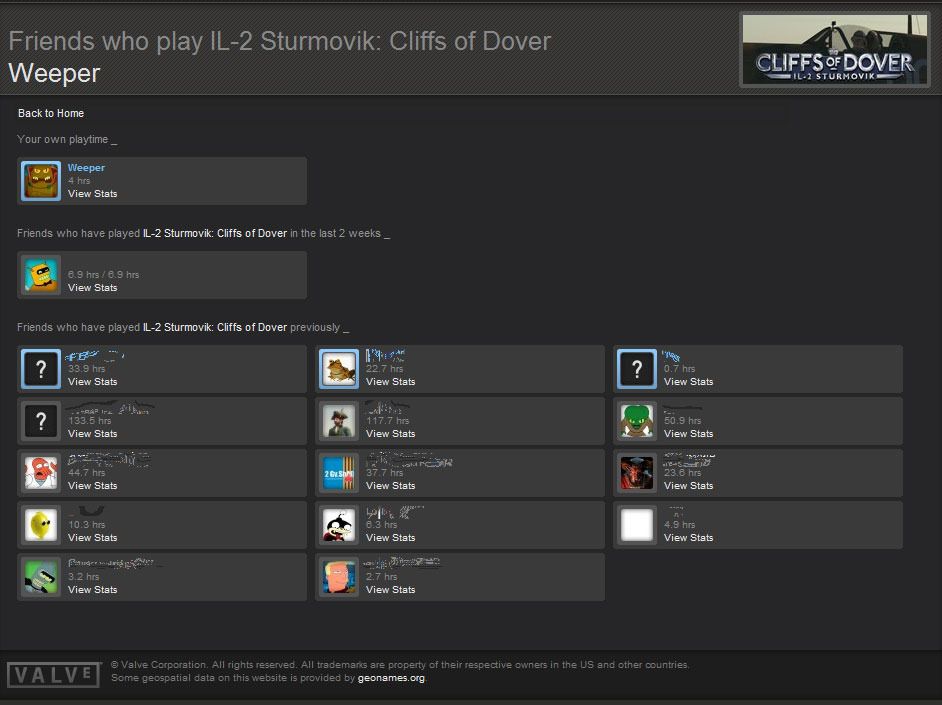
Task: Open View Stats for Weeper
Action: [x=92, y=194]
